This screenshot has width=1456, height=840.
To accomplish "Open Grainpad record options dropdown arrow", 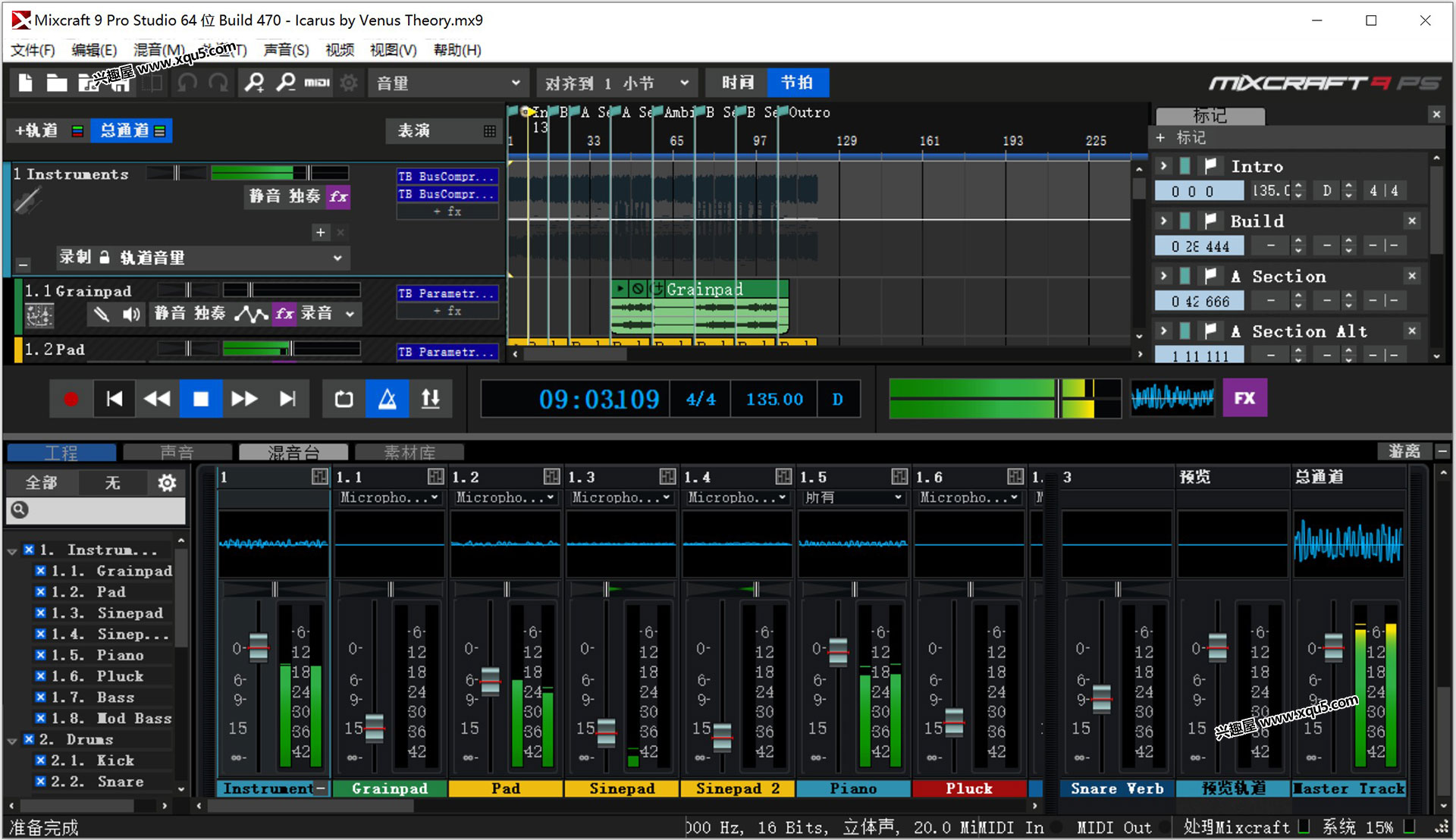I will point(350,314).
